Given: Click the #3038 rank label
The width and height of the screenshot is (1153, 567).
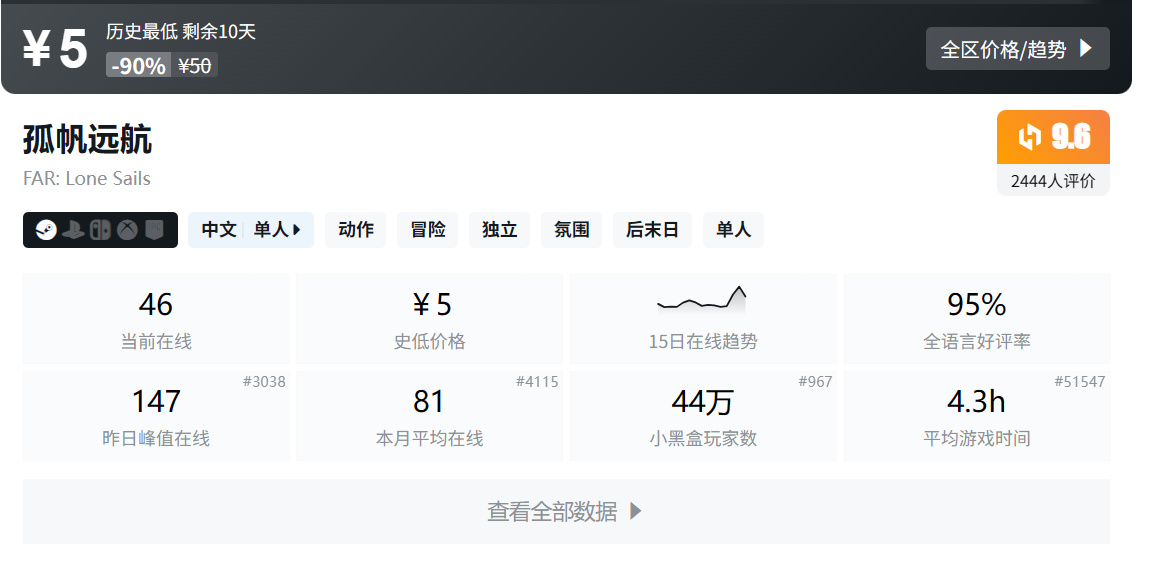Looking at the screenshot, I should [x=264, y=382].
